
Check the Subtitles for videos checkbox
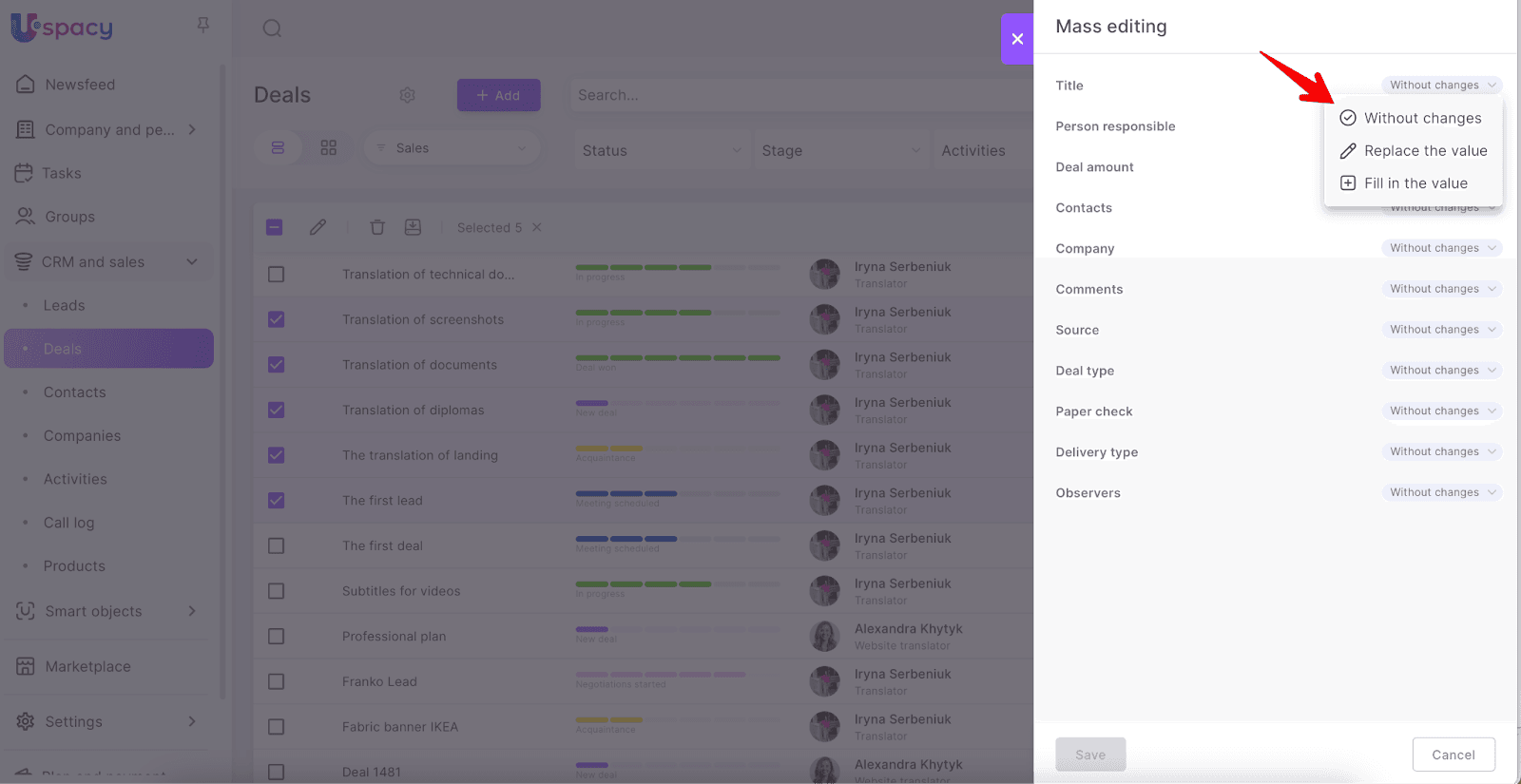(x=276, y=591)
